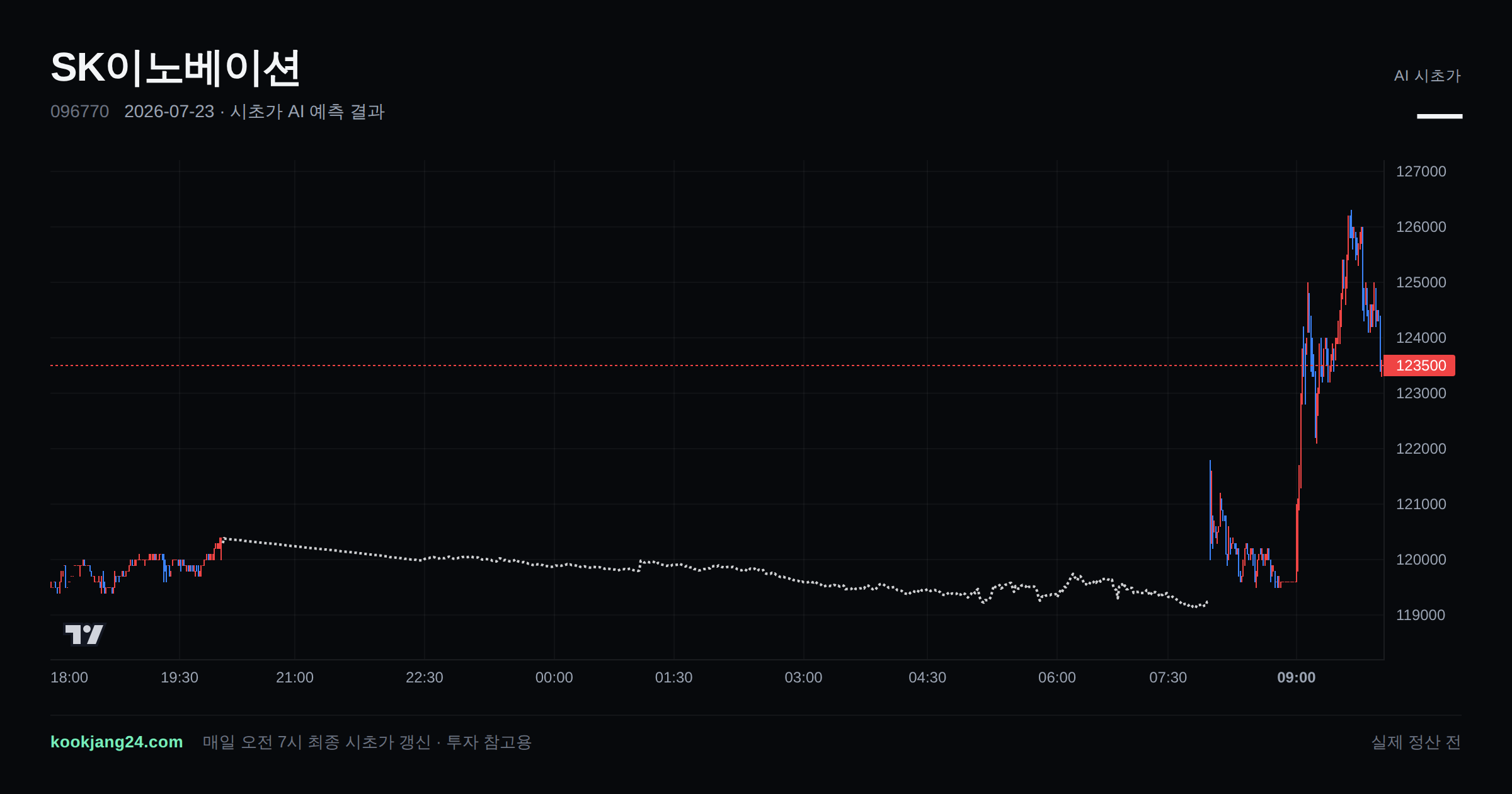Click the 096770 stock code
This screenshot has width=1512, height=794.
[x=79, y=112]
